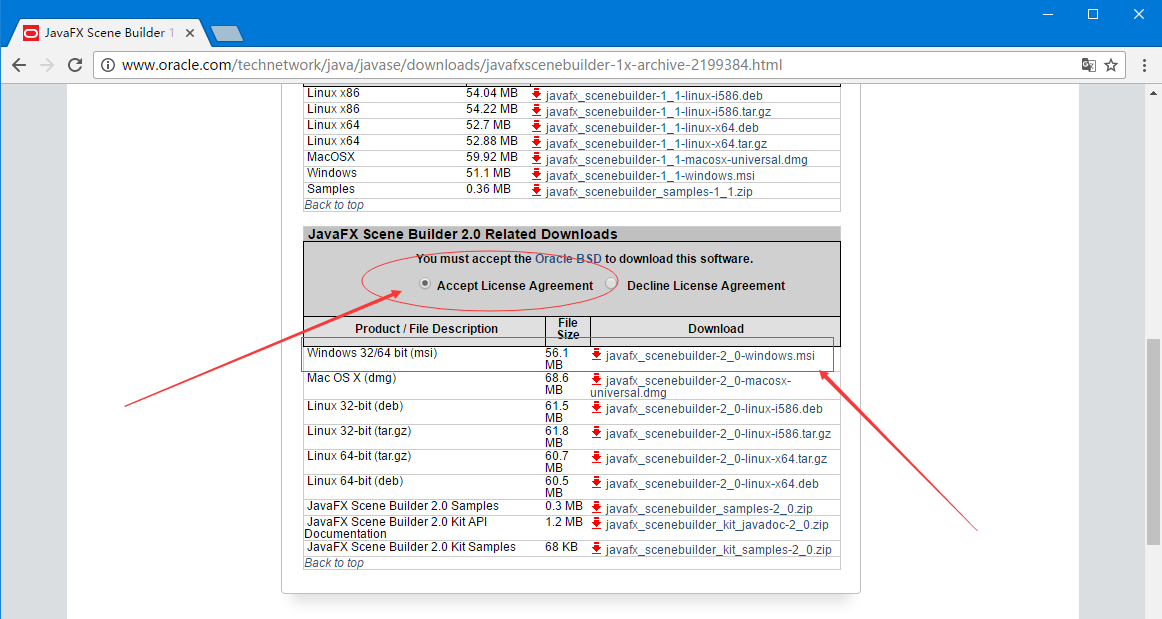
Task: Download javafx_scenebuilder-1_1-linux-x64.tar.gz
Action: (656, 144)
